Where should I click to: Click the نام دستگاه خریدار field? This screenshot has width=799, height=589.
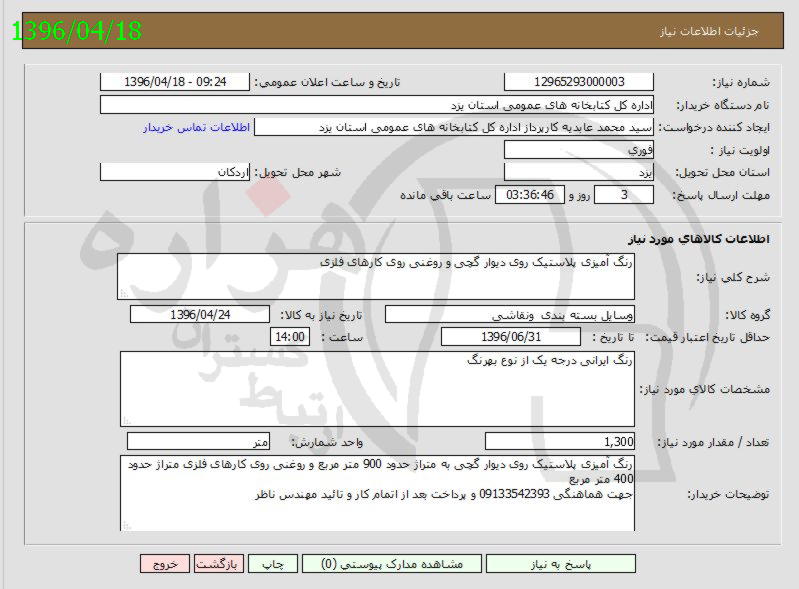point(377,105)
